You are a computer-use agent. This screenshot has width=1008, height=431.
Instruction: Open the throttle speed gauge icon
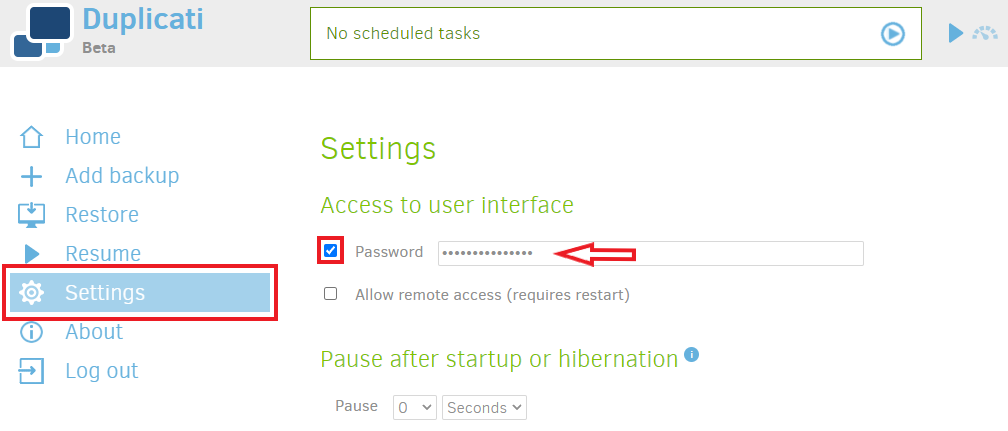985,33
